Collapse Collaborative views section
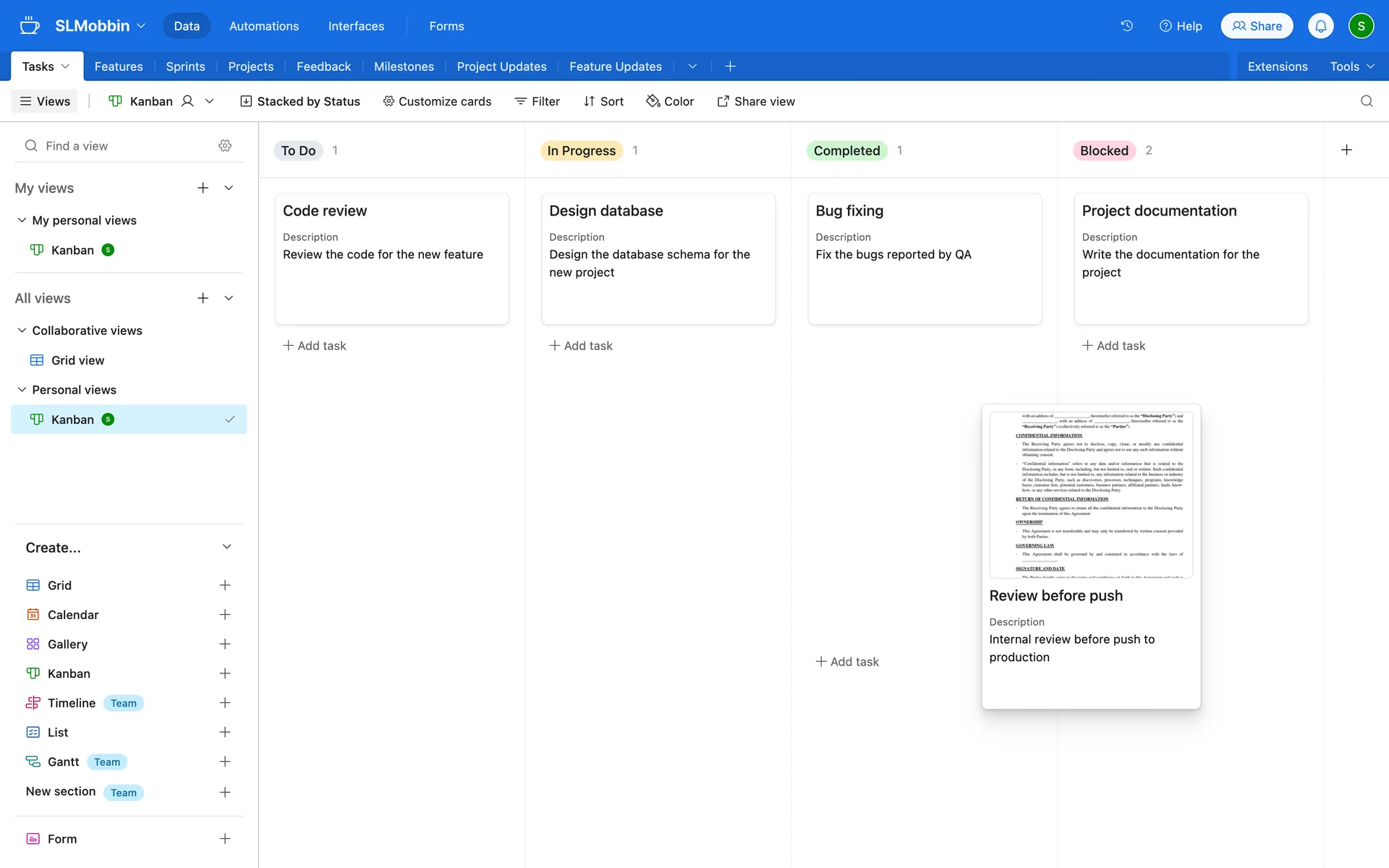 (x=22, y=331)
